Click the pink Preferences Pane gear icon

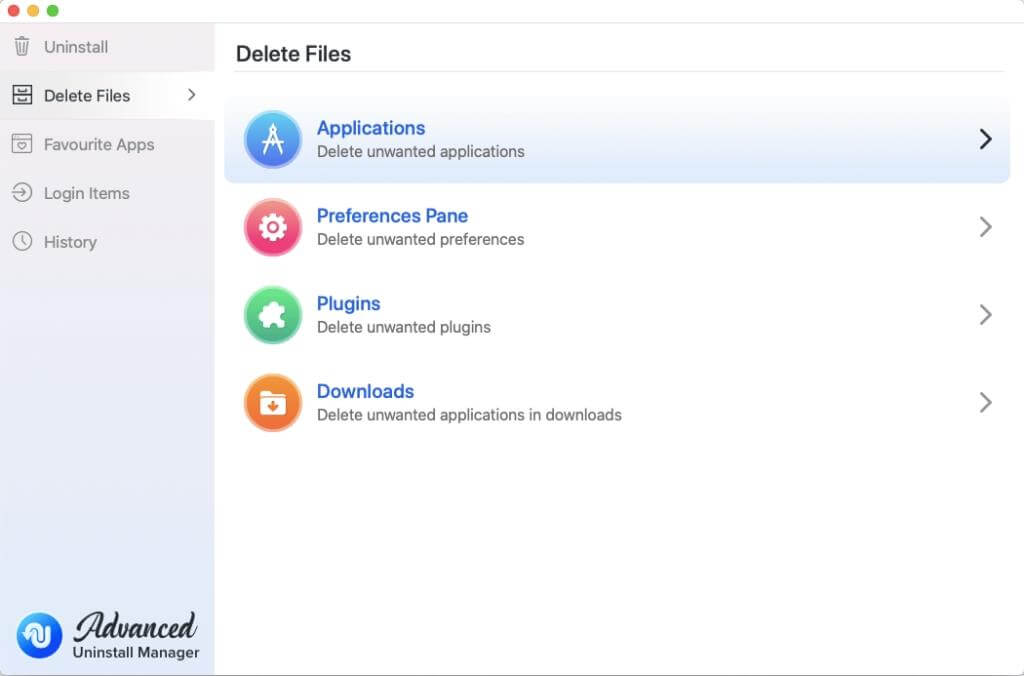[273, 227]
